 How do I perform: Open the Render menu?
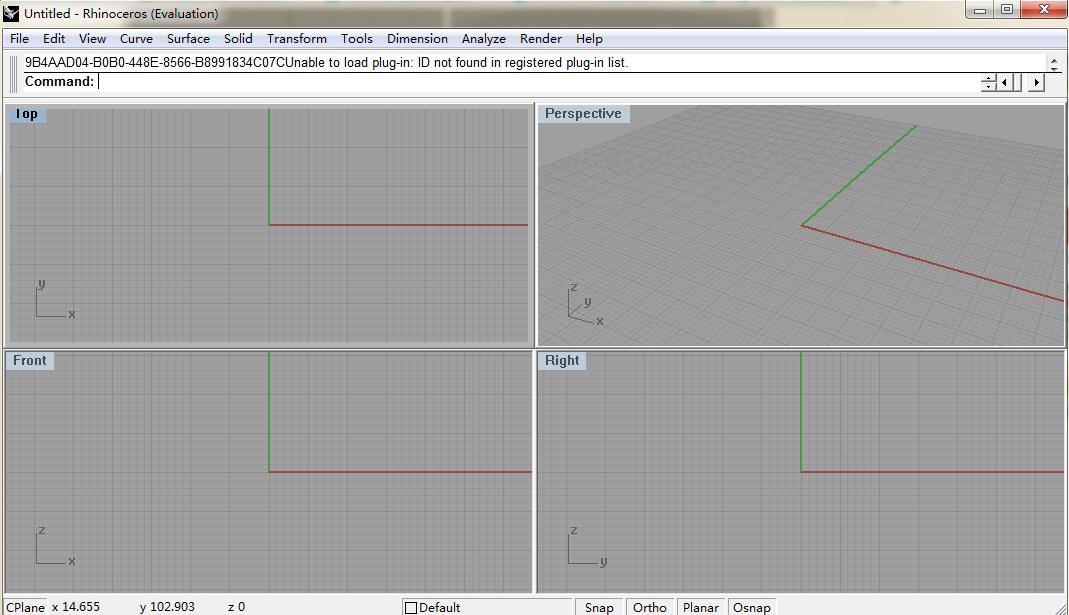pyautogui.click(x=541, y=39)
